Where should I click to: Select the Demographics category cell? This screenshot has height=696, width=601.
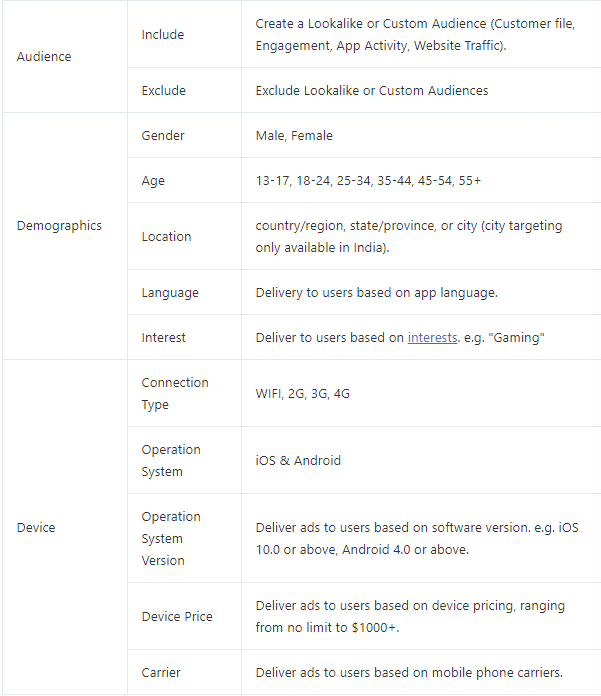click(x=59, y=226)
